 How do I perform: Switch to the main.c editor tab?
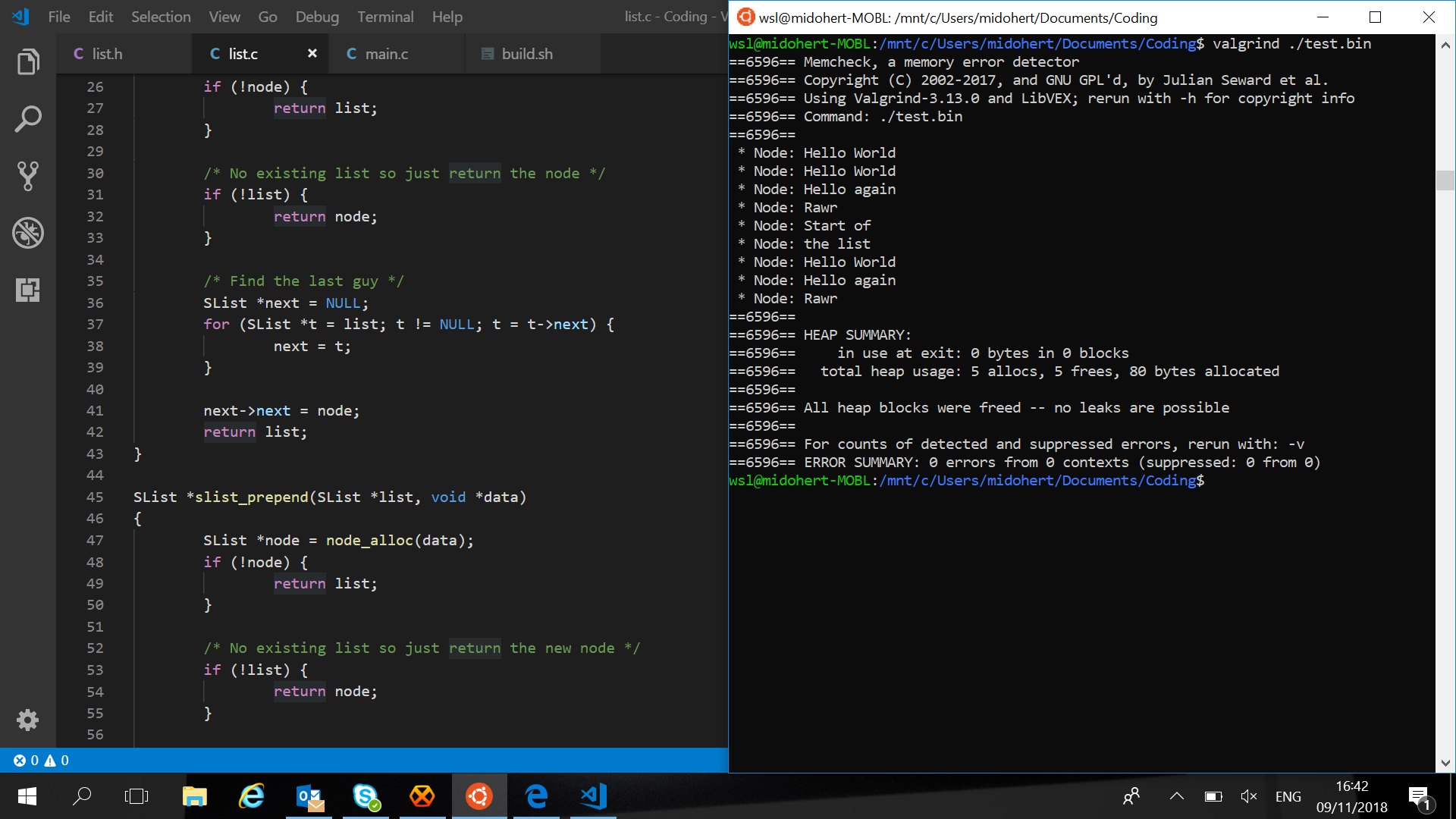coord(397,53)
